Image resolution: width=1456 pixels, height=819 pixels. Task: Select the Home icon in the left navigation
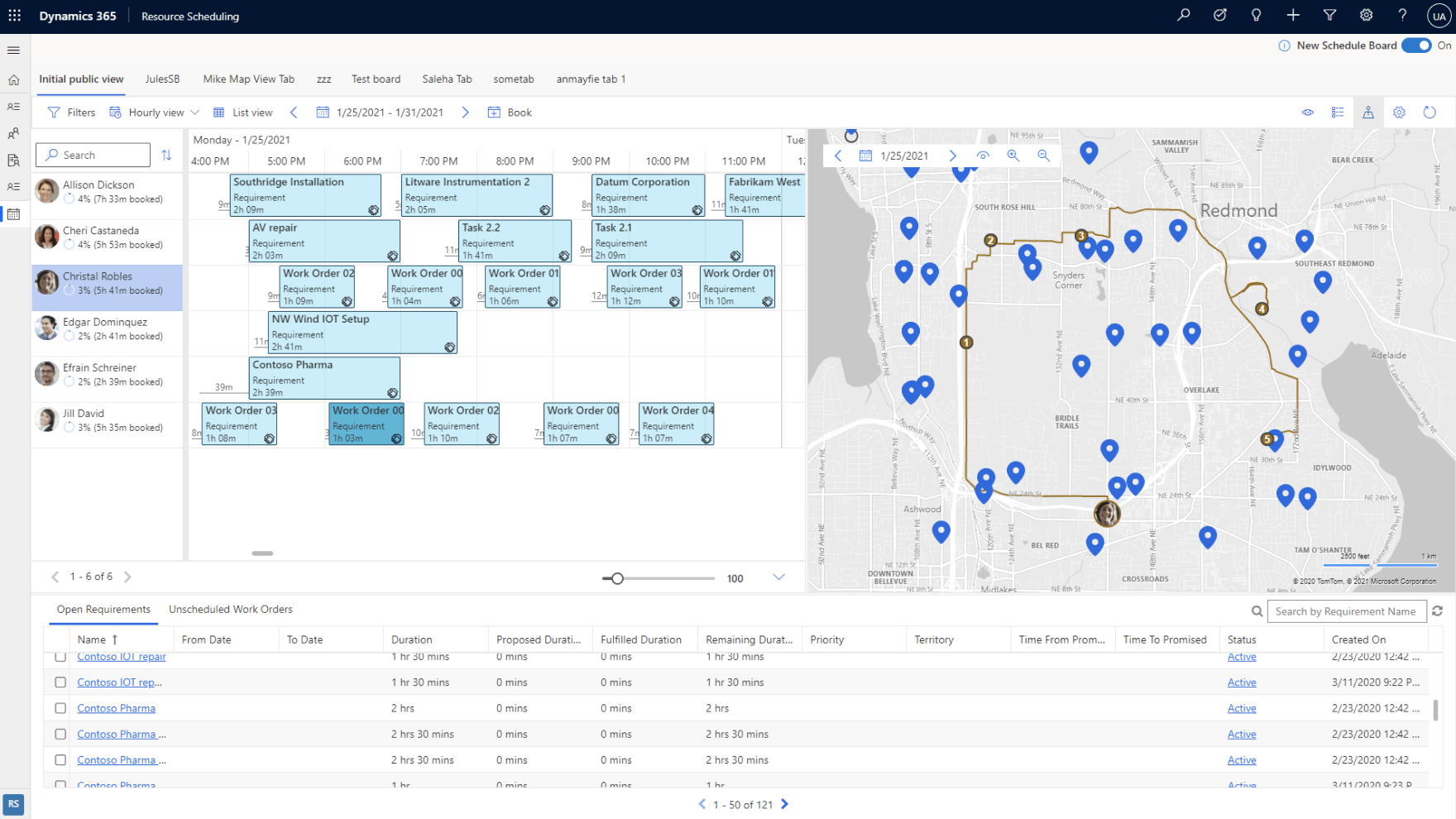13,79
